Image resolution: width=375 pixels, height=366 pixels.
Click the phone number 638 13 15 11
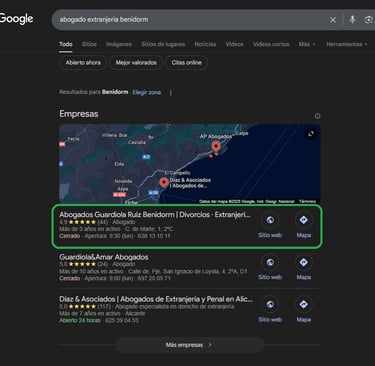click(x=154, y=236)
